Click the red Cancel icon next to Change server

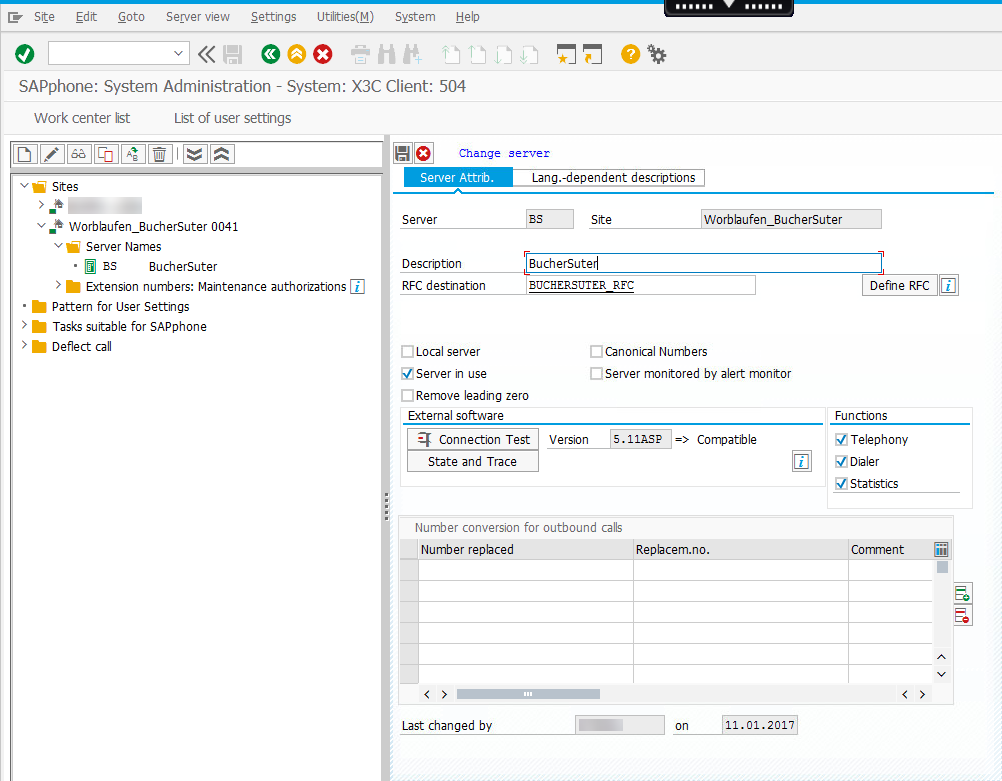423,153
